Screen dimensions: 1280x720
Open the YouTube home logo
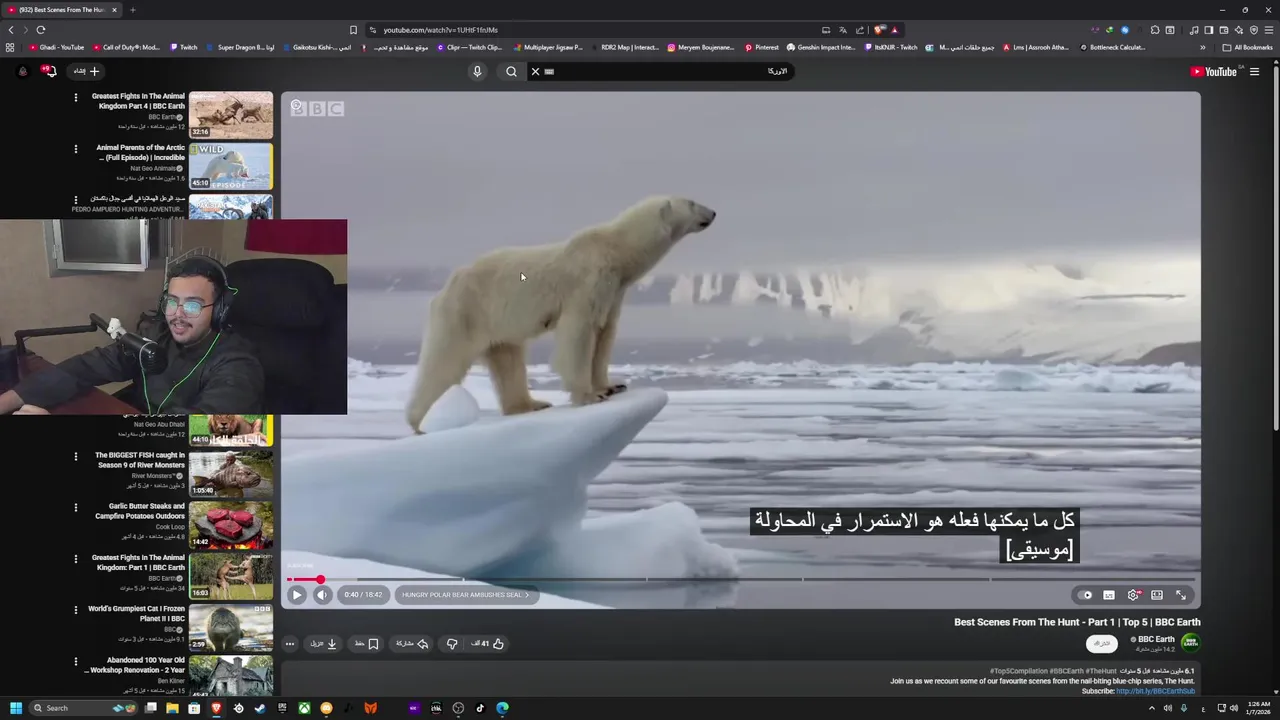click(x=1213, y=71)
